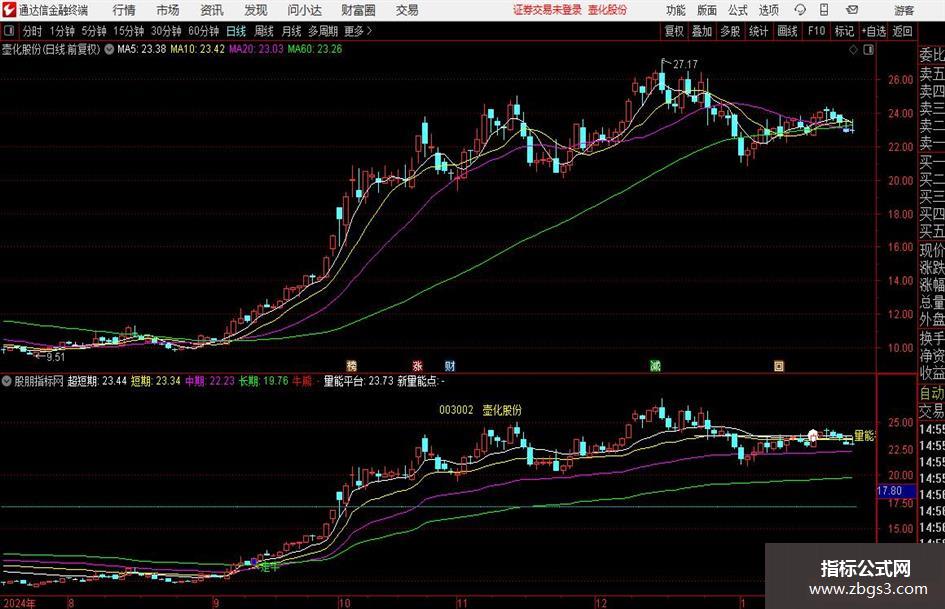945x609 pixels.
Task: Open the F10 company info
Action: click(x=817, y=31)
